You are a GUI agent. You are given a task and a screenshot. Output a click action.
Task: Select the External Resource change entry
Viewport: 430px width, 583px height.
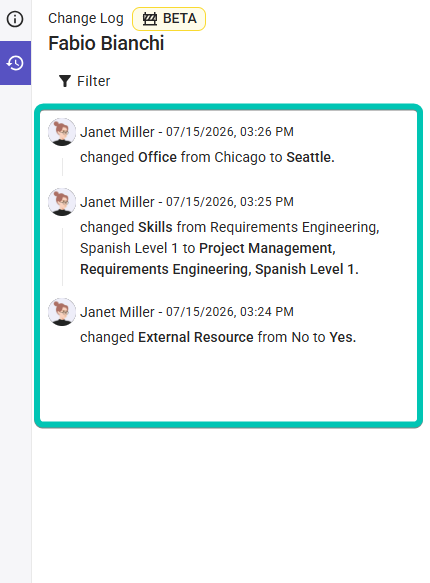(218, 337)
